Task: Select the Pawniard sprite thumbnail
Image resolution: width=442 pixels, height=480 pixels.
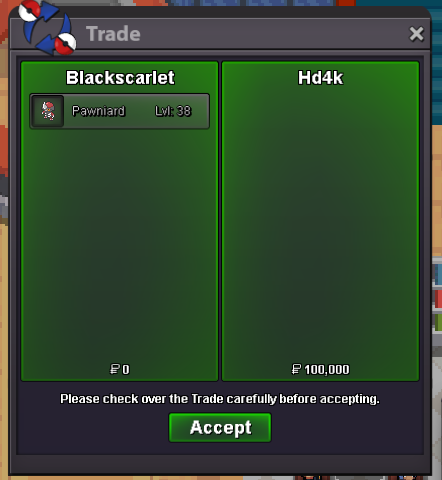Action: 48,111
